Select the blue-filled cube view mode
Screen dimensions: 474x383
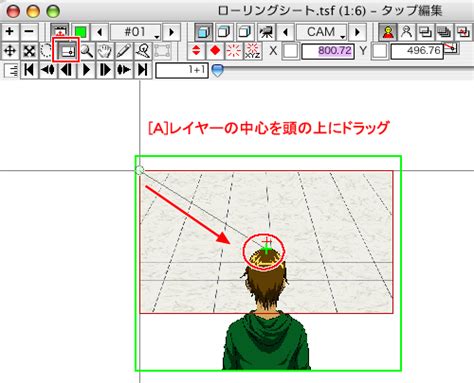point(203,32)
